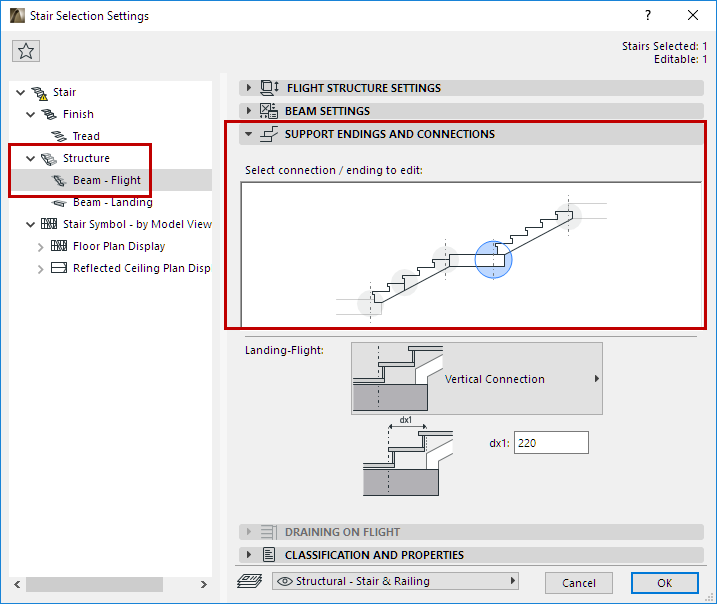Click the Finish tree item icon
The width and height of the screenshot is (717, 604).
49,114
